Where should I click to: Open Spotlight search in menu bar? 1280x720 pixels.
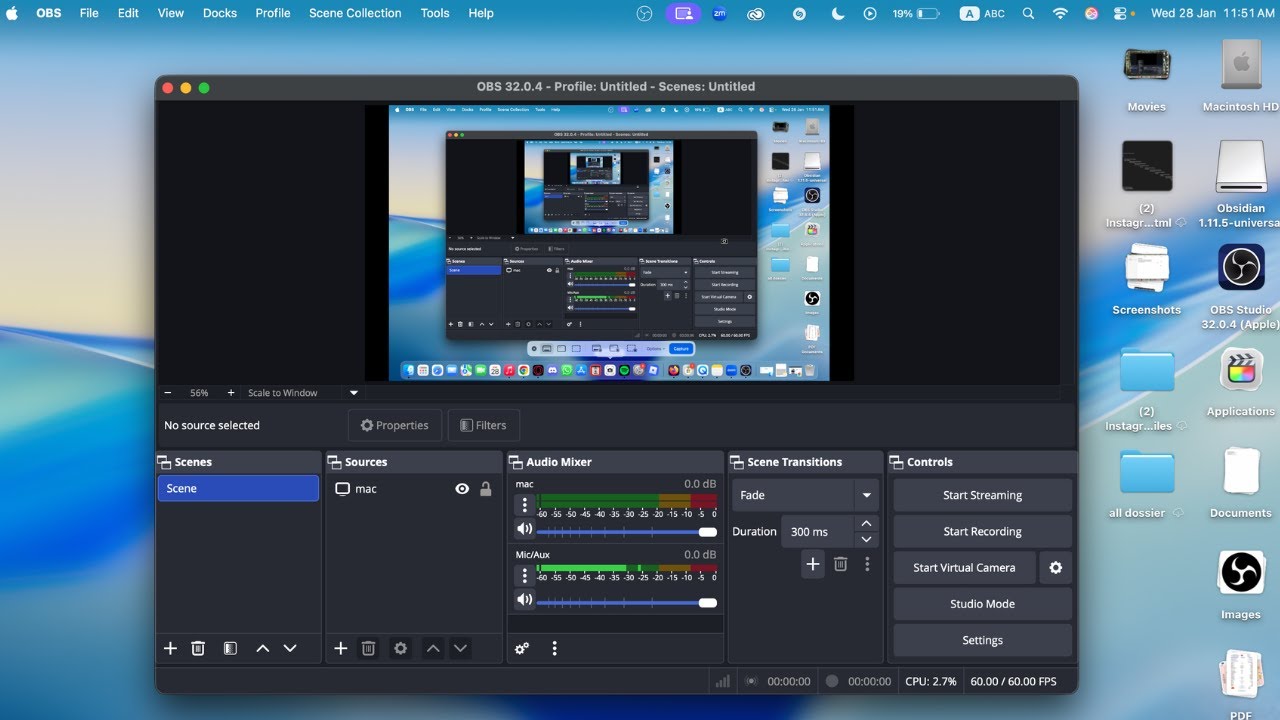(x=1028, y=13)
